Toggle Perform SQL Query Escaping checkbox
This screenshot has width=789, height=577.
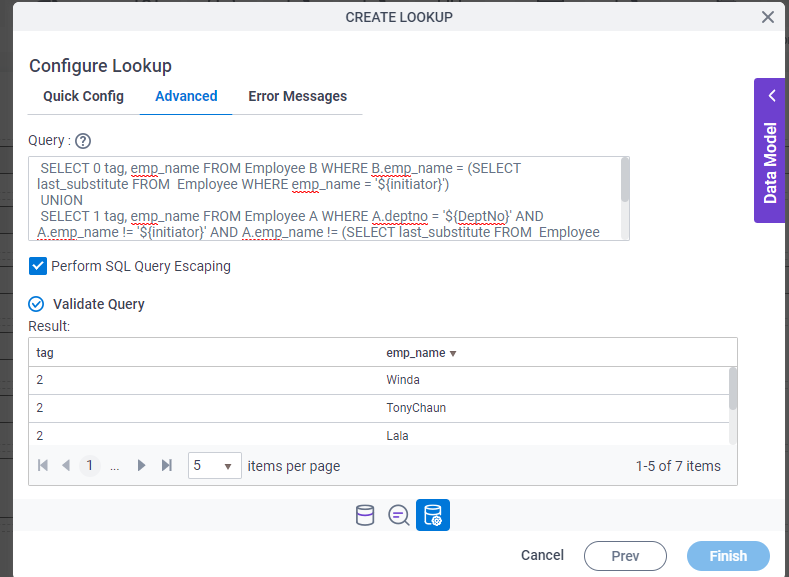point(38,266)
